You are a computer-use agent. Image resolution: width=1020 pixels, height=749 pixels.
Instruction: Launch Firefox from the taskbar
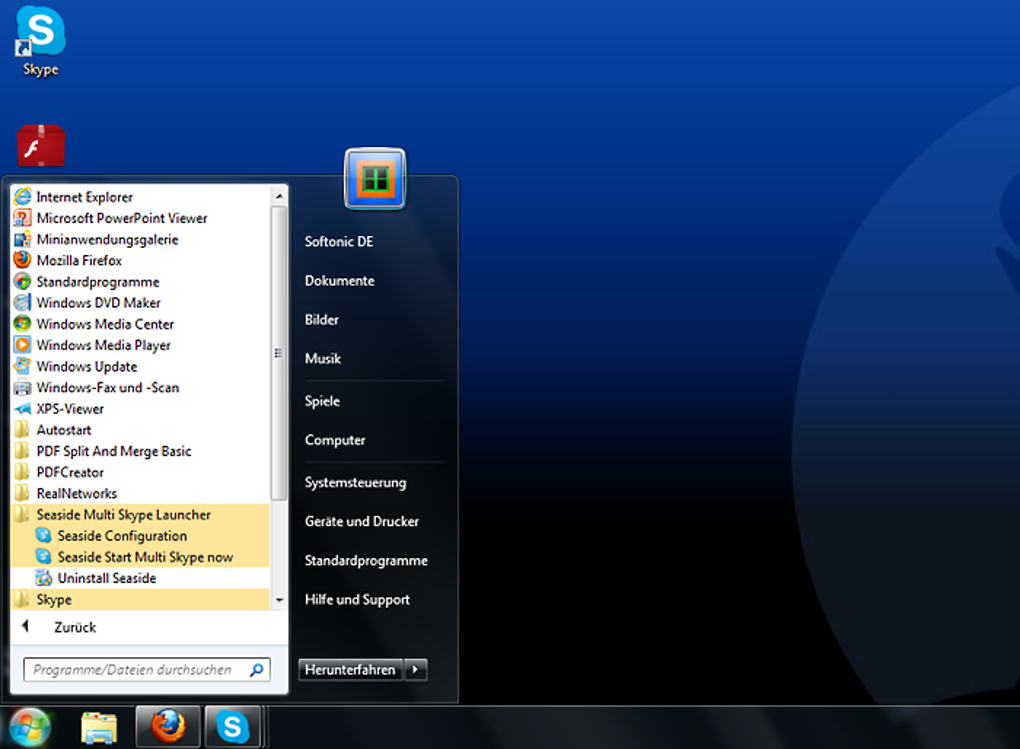167,726
